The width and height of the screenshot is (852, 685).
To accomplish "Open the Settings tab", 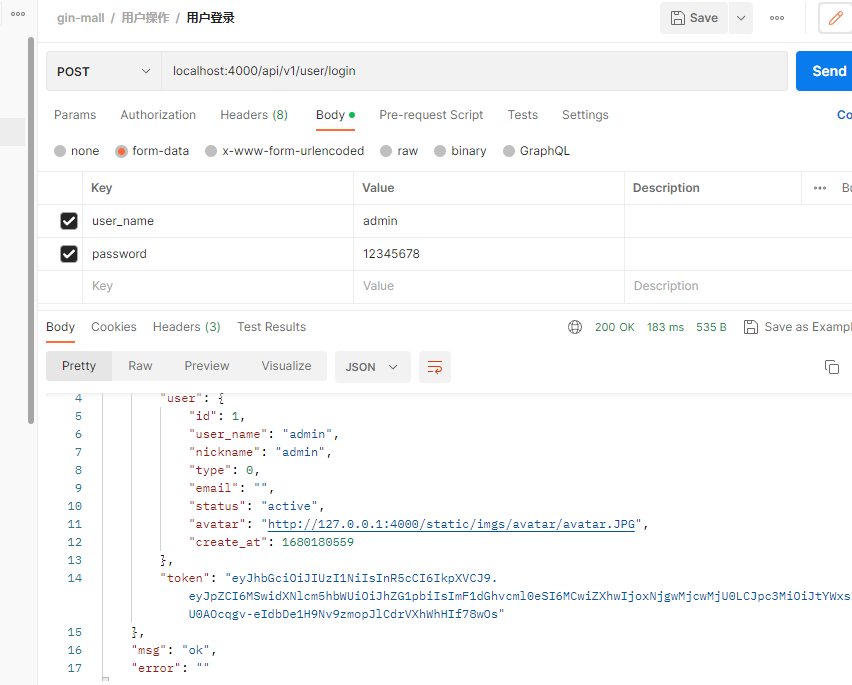I will click(585, 115).
